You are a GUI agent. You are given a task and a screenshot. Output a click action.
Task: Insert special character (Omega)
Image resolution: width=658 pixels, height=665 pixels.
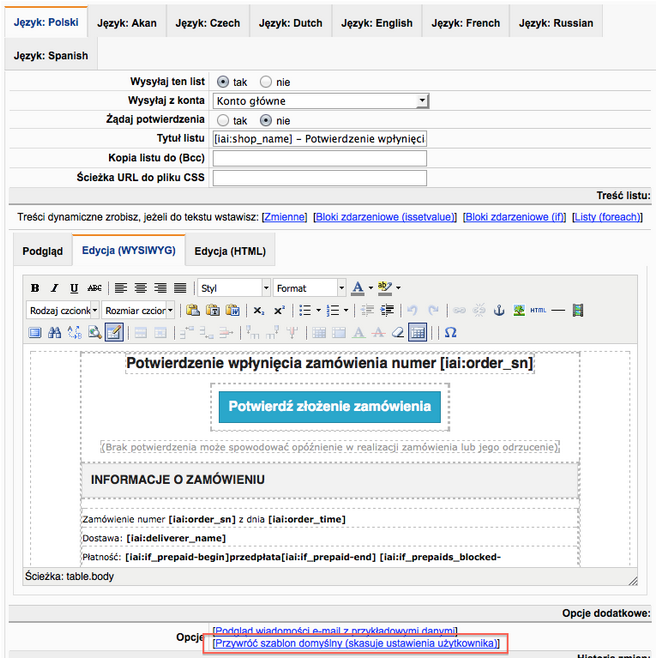click(451, 333)
